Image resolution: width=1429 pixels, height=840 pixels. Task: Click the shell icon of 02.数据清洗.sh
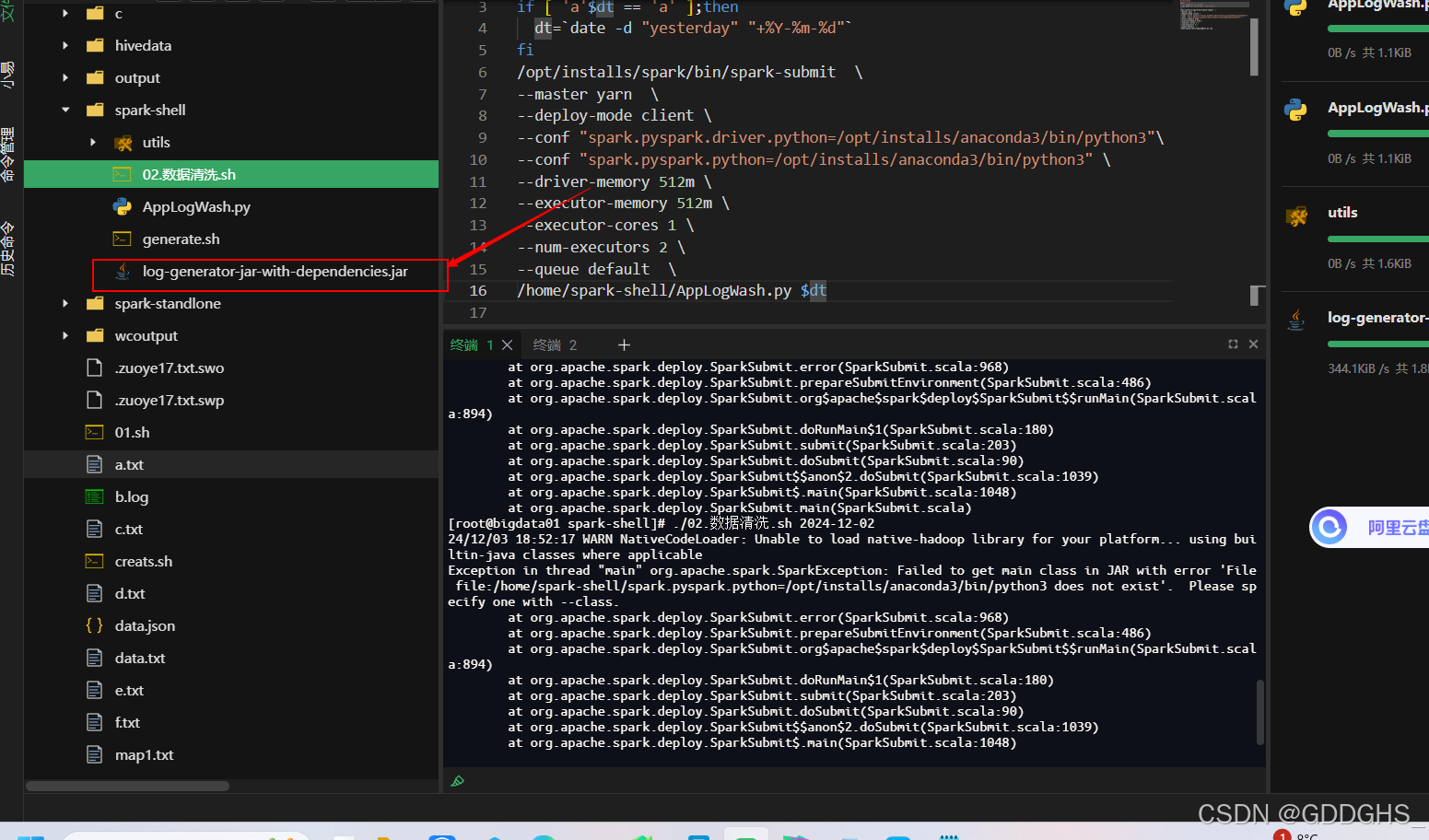[122, 174]
